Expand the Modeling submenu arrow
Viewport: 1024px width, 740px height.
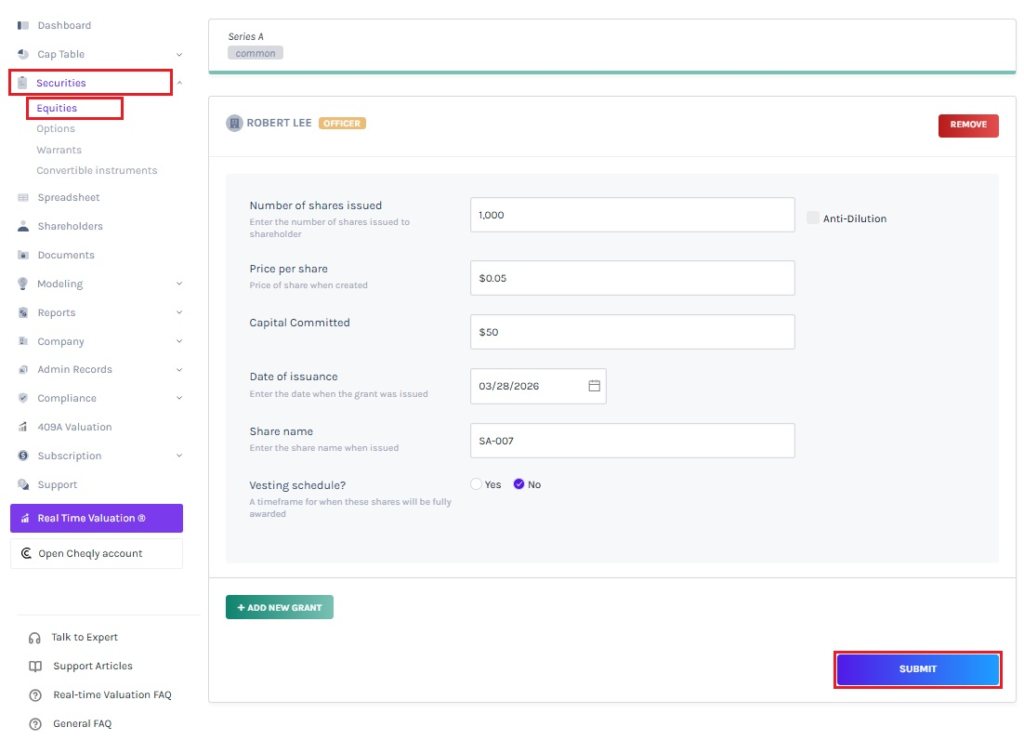179,284
